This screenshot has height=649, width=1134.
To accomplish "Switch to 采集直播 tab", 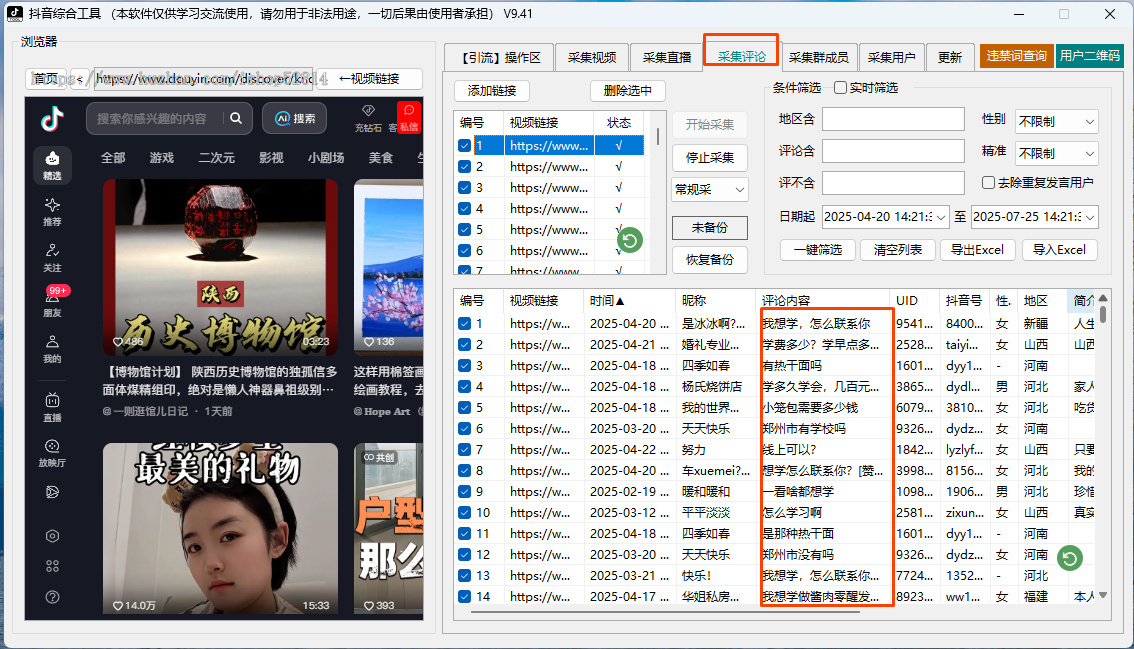I will (666, 57).
